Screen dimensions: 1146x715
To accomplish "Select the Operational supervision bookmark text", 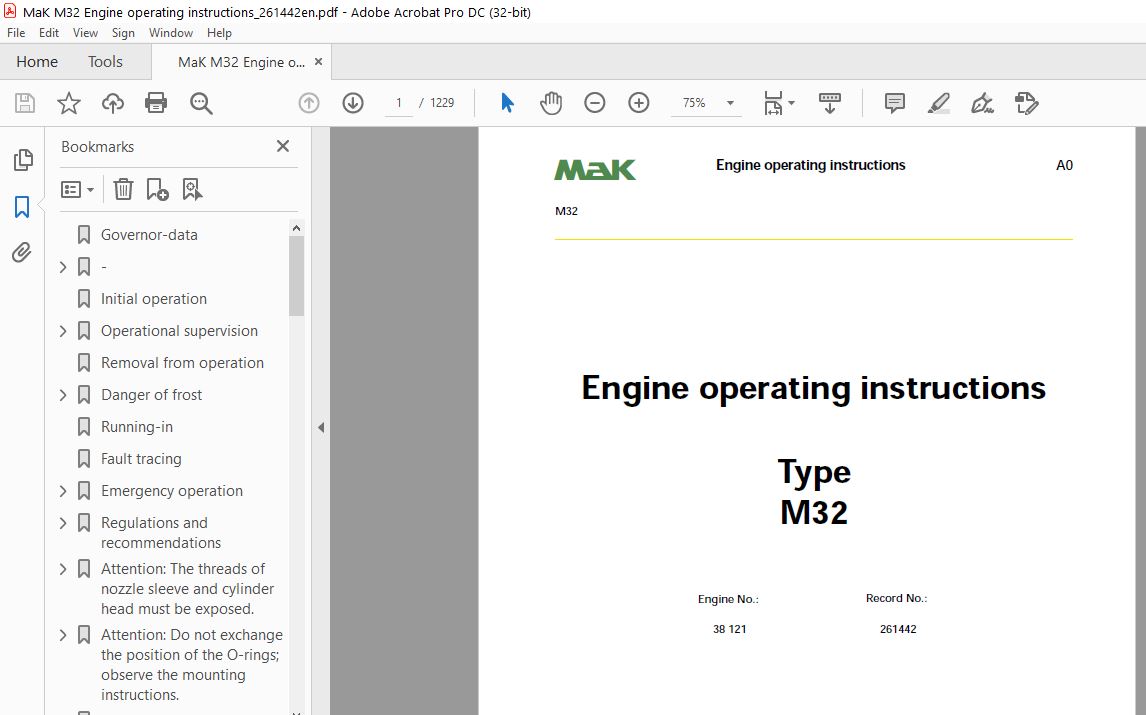I will coord(179,331).
